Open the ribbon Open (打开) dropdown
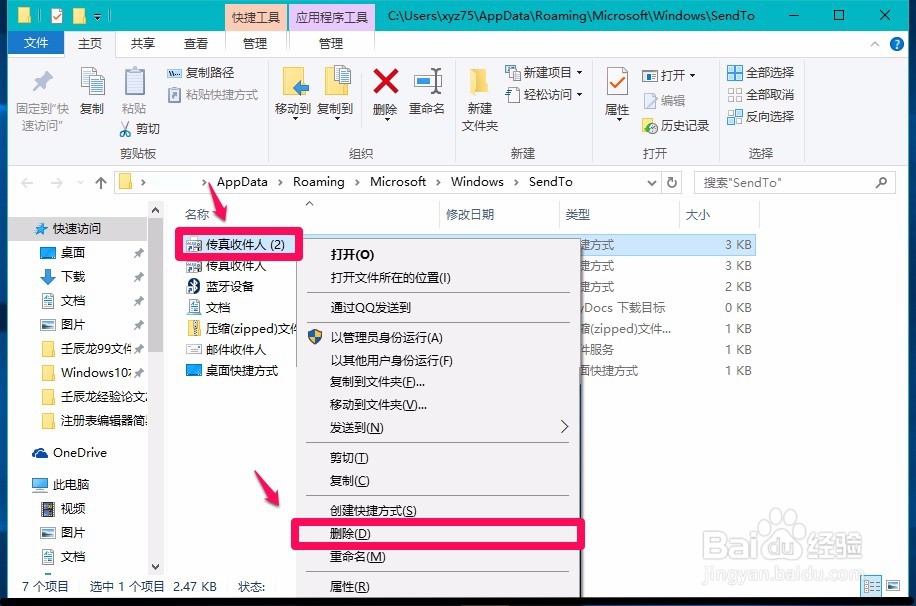This screenshot has height=606, width=916. (x=669, y=75)
